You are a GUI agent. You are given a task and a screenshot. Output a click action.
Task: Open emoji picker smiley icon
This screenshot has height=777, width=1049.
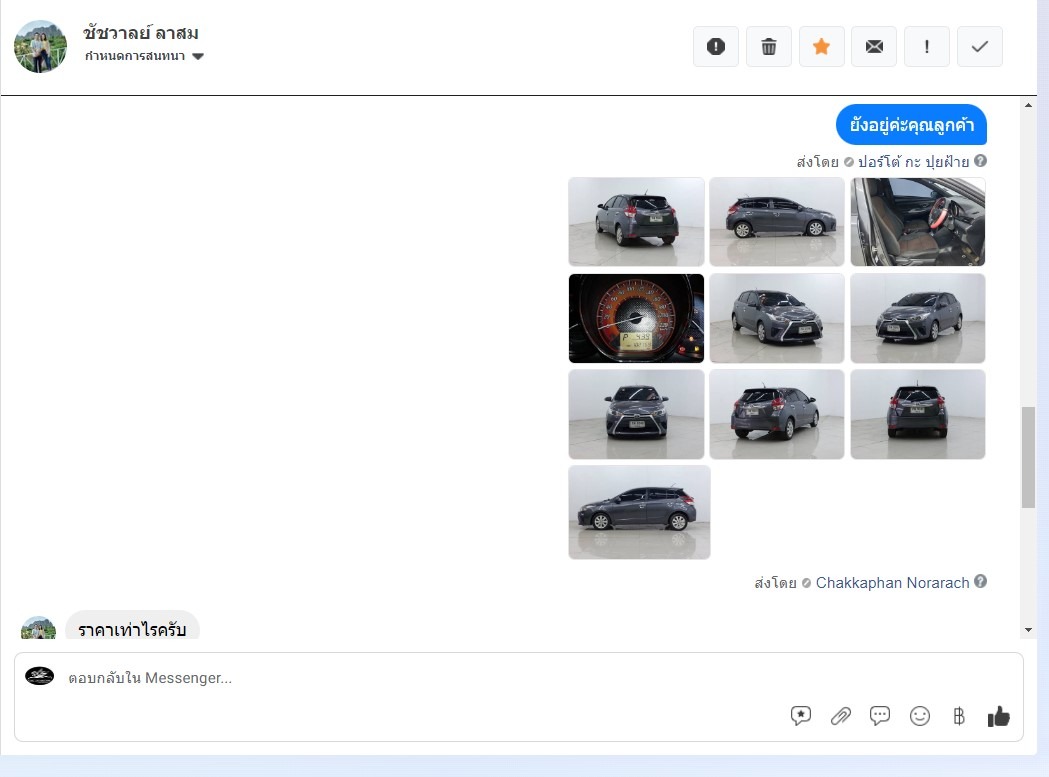tap(920, 716)
